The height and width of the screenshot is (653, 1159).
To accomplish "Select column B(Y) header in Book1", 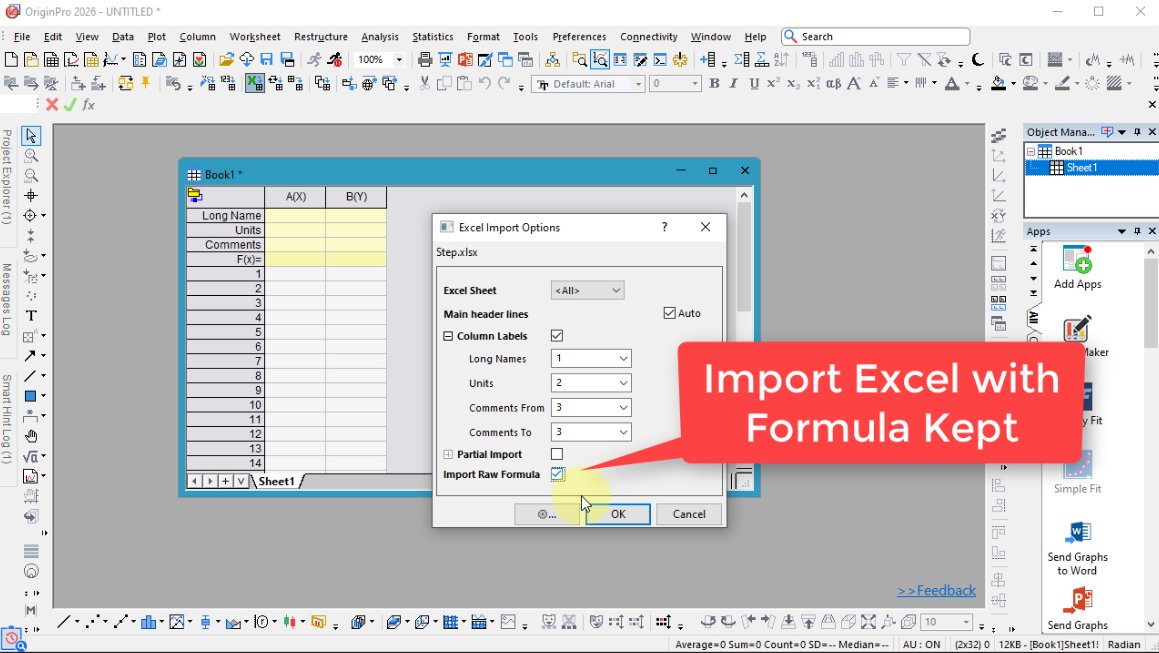I will coord(356,197).
